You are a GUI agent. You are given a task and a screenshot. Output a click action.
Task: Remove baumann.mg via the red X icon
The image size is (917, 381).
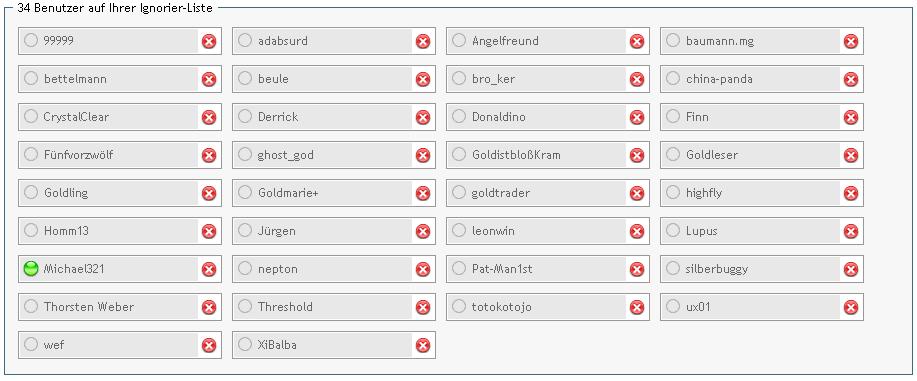click(851, 41)
